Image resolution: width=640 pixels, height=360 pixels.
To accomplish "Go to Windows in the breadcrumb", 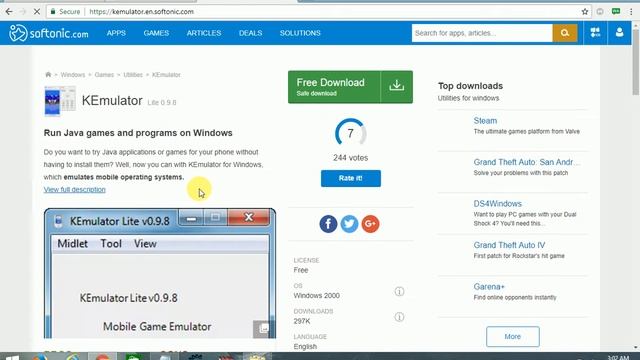I will 73,75.
